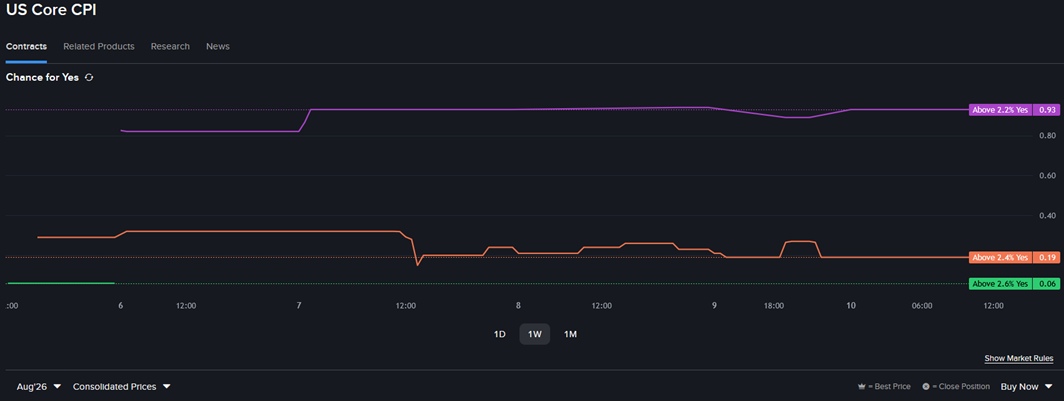Switch to the Related Products tab
This screenshot has height=401, width=1064.
99,46
